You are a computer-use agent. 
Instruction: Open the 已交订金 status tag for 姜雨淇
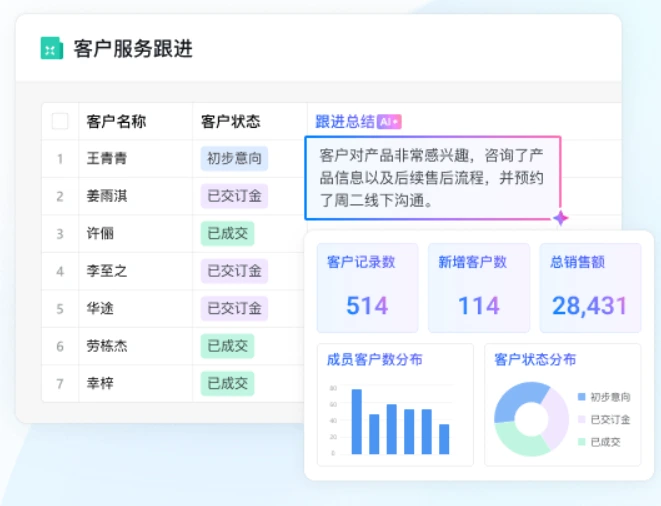(x=234, y=196)
